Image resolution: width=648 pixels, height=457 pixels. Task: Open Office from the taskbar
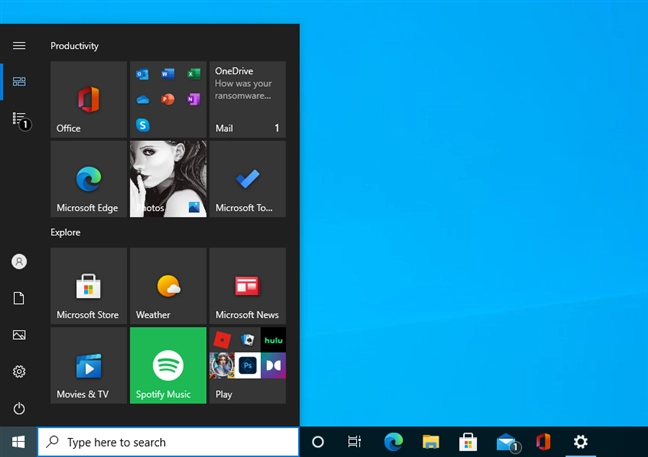543,442
